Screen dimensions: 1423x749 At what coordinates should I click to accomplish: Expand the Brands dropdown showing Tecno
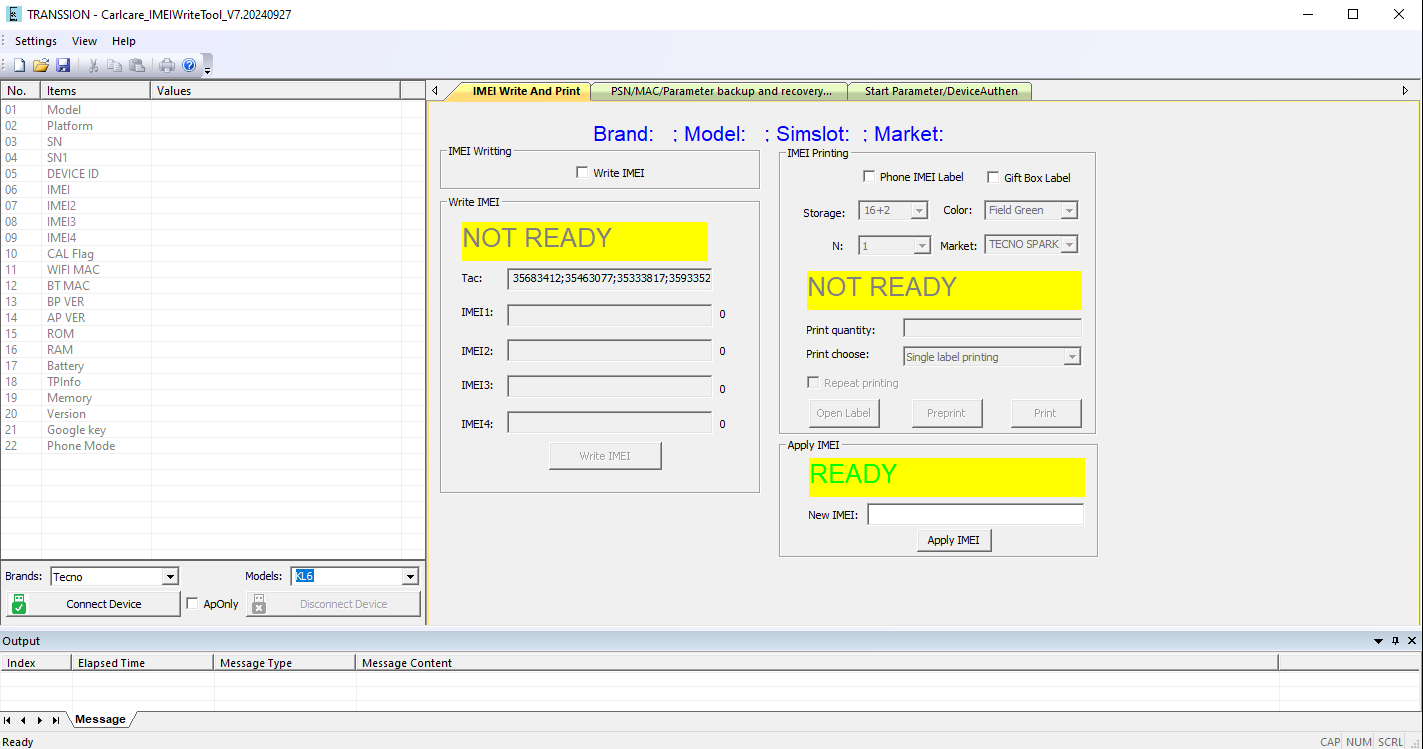click(170, 577)
